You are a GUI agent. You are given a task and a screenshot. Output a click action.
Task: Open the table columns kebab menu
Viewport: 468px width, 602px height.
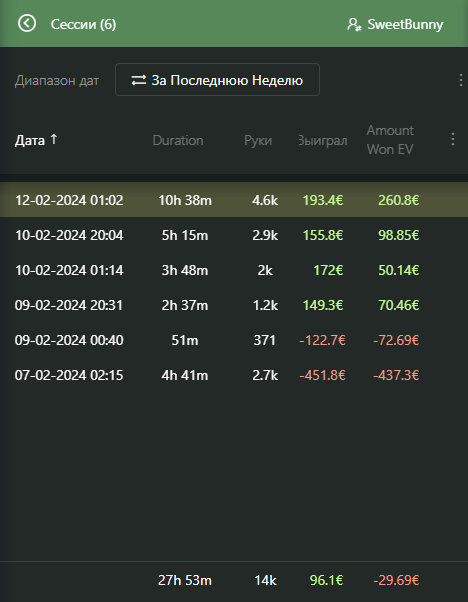pos(453,139)
